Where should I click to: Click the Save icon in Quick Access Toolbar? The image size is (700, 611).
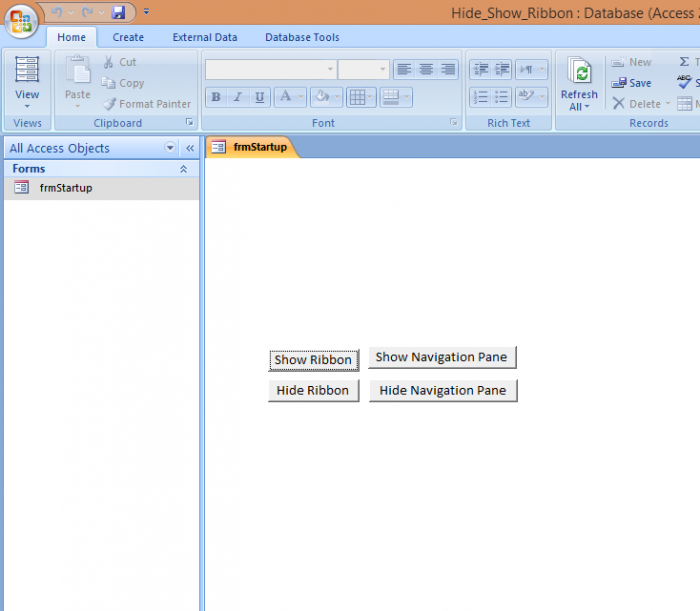118,12
